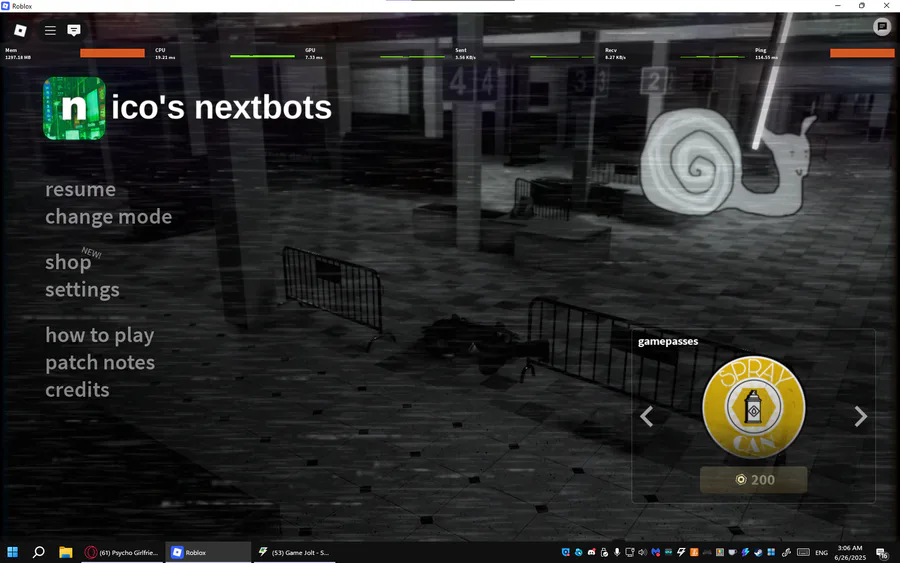This screenshot has width=900, height=563.
Task: Open the clock showing 3:06 AM
Action: click(850, 553)
